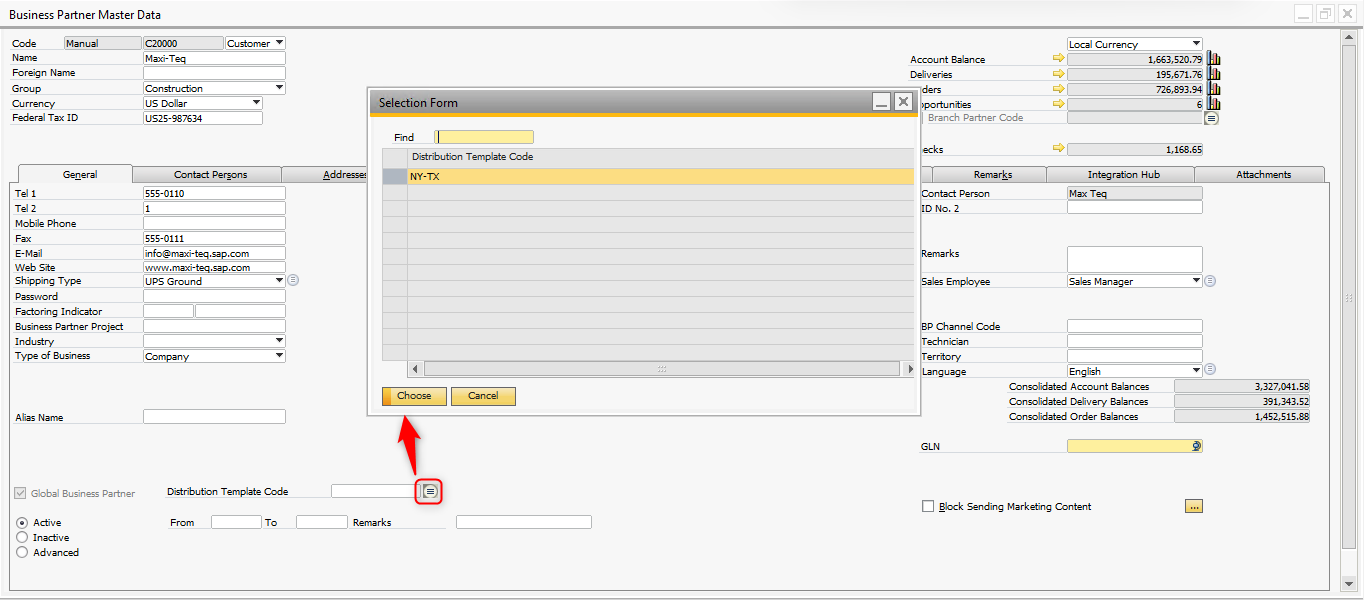Switch to the Contact Persons tab
This screenshot has height=600, width=1364.
[210, 175]
